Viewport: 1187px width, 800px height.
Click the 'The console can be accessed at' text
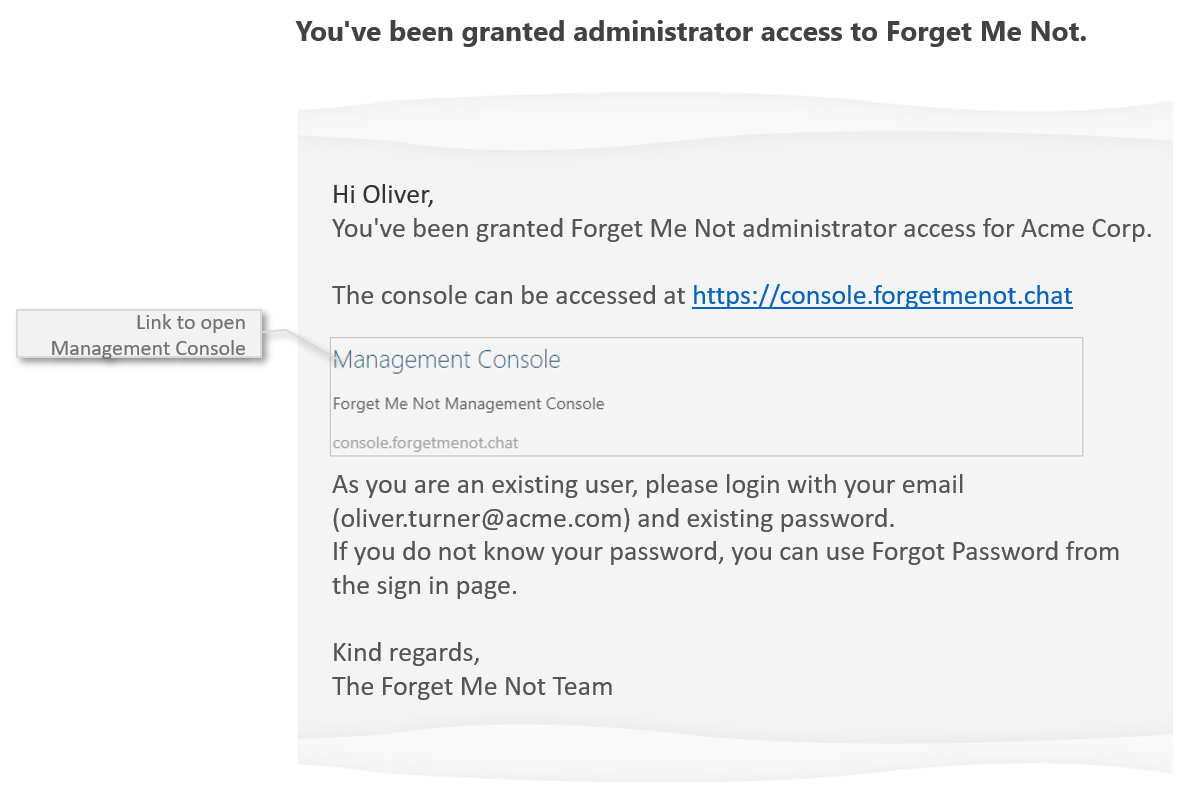(x=509, y=296)
